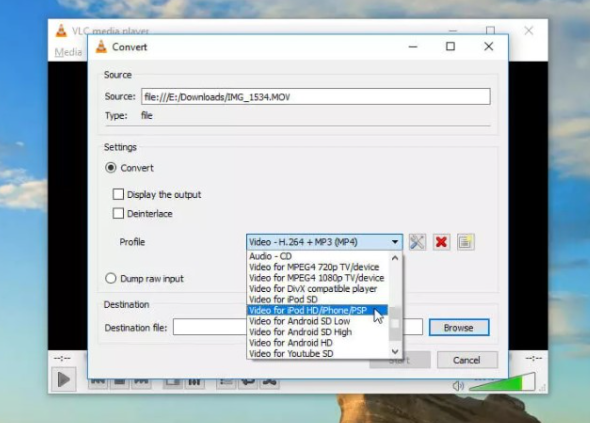Maximize the Convert dialog
This screenshot has width=590, height=423.
coord(450,47)
